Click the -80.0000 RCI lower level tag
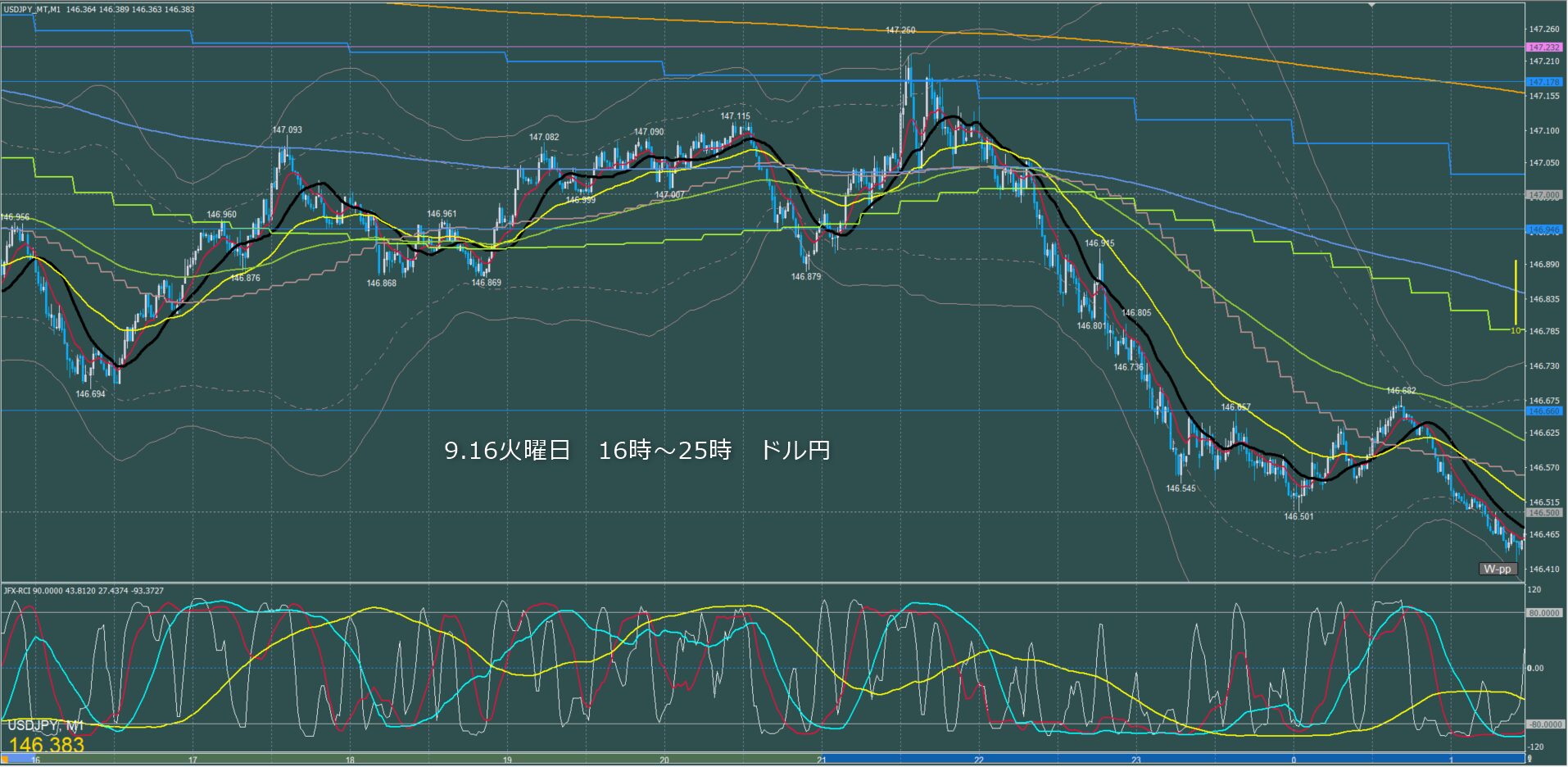 click(x=1543, y=724)
